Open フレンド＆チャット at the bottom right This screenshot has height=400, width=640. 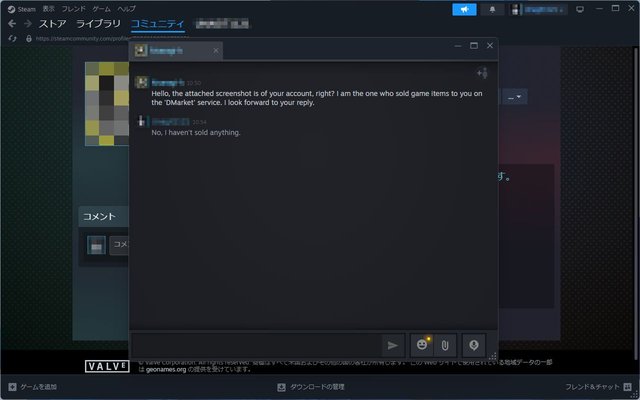(x=598, y=387)
